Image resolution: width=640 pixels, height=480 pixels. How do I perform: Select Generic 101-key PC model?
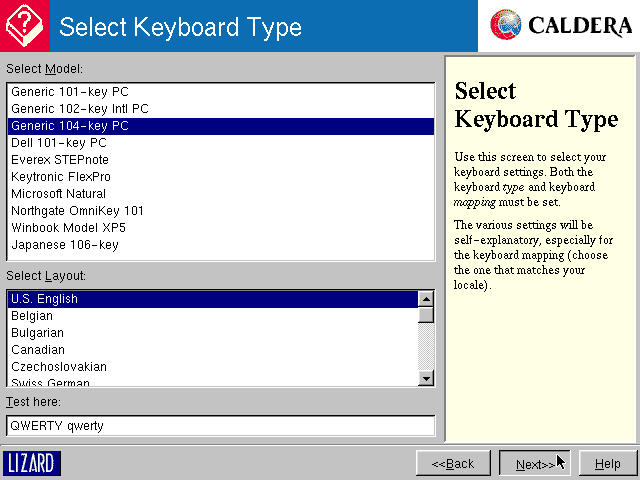click(x=70, y=92)
